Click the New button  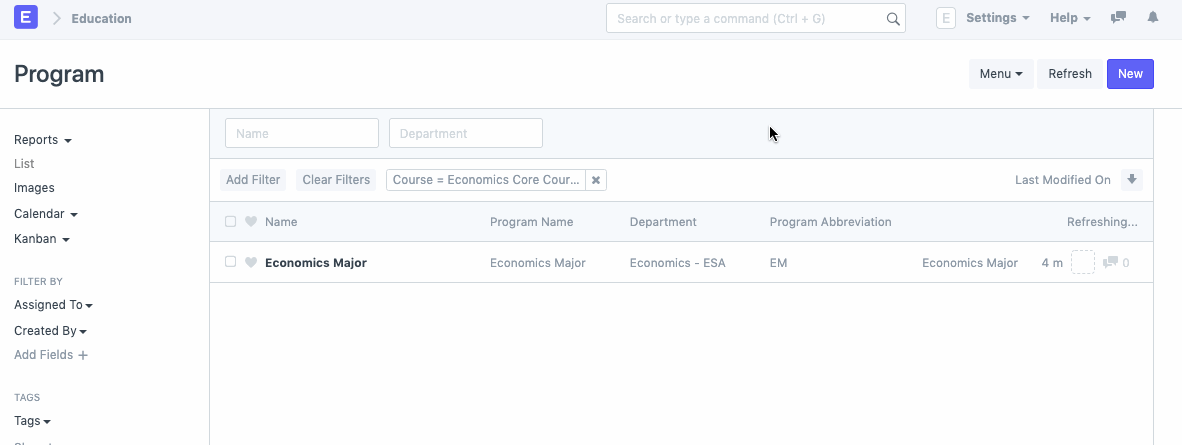(x=1130, y=74)
